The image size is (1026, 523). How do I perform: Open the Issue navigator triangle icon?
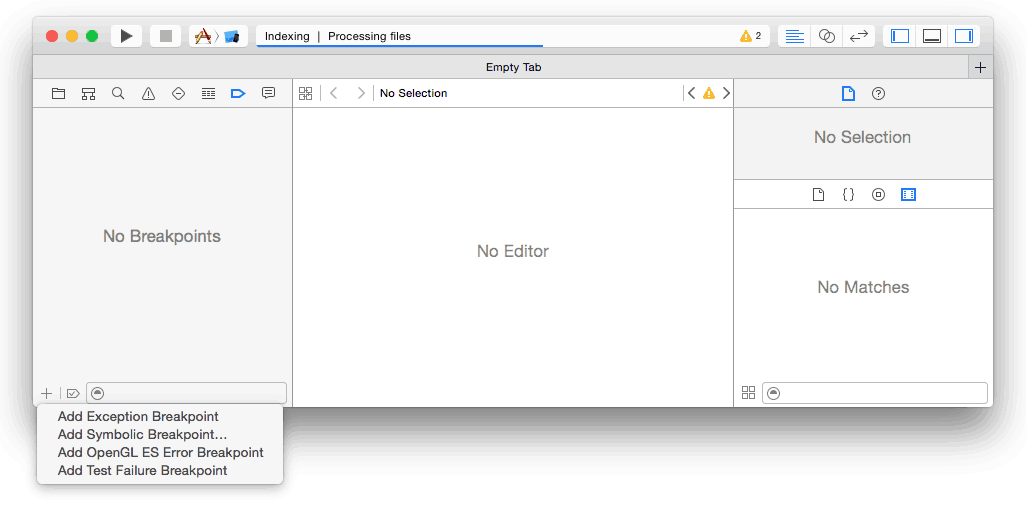point(149,94)
